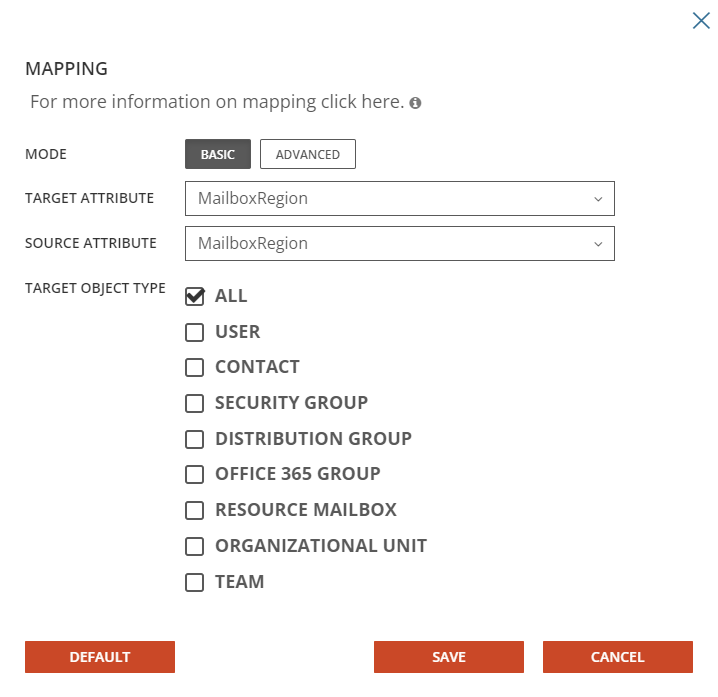Uncheck the ALL object type checkbox
Screen dimensions: 718x697
click(195, 296)
